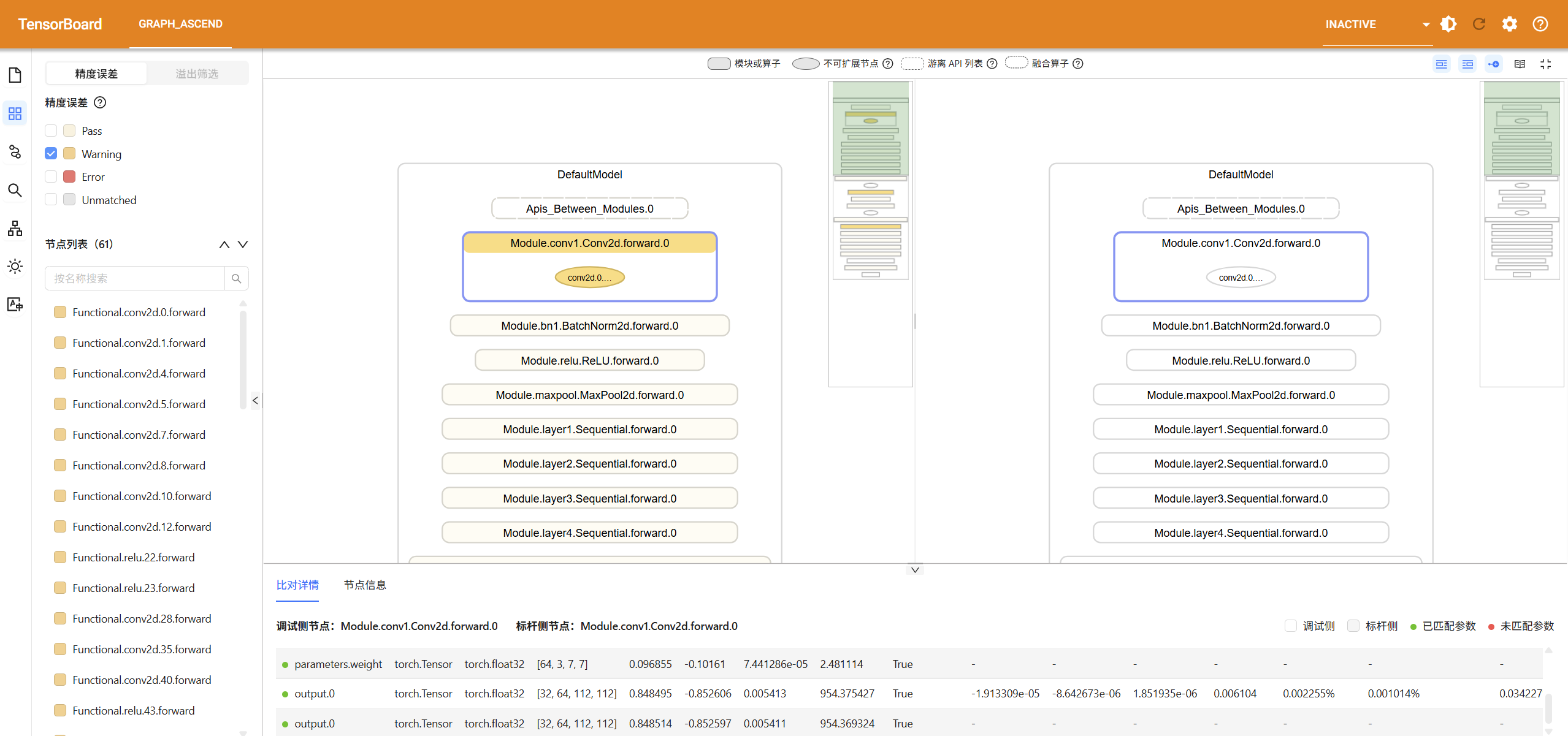Select the 节点信息 tab

365,585
